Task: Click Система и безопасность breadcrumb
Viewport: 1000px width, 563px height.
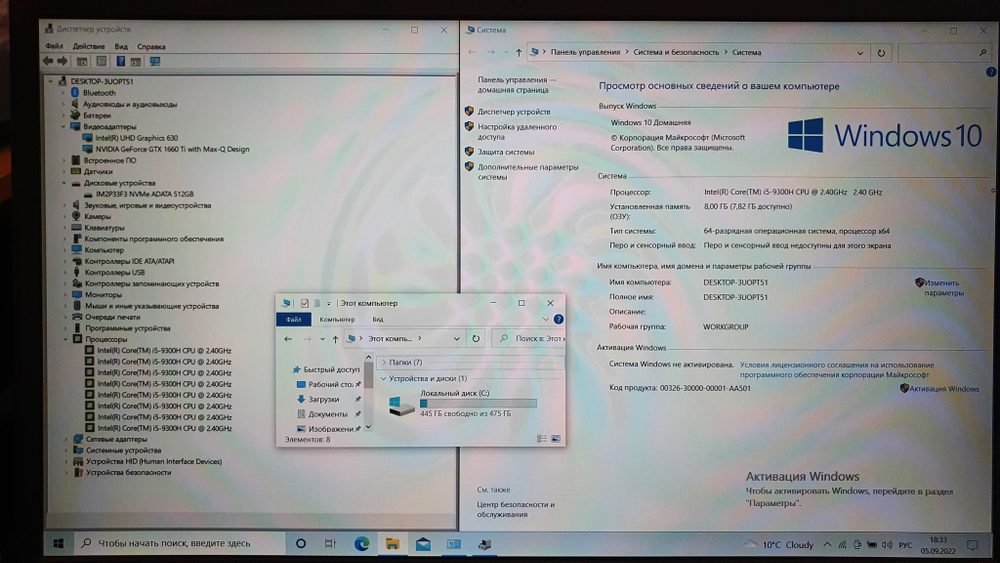Action: (676, 52)
